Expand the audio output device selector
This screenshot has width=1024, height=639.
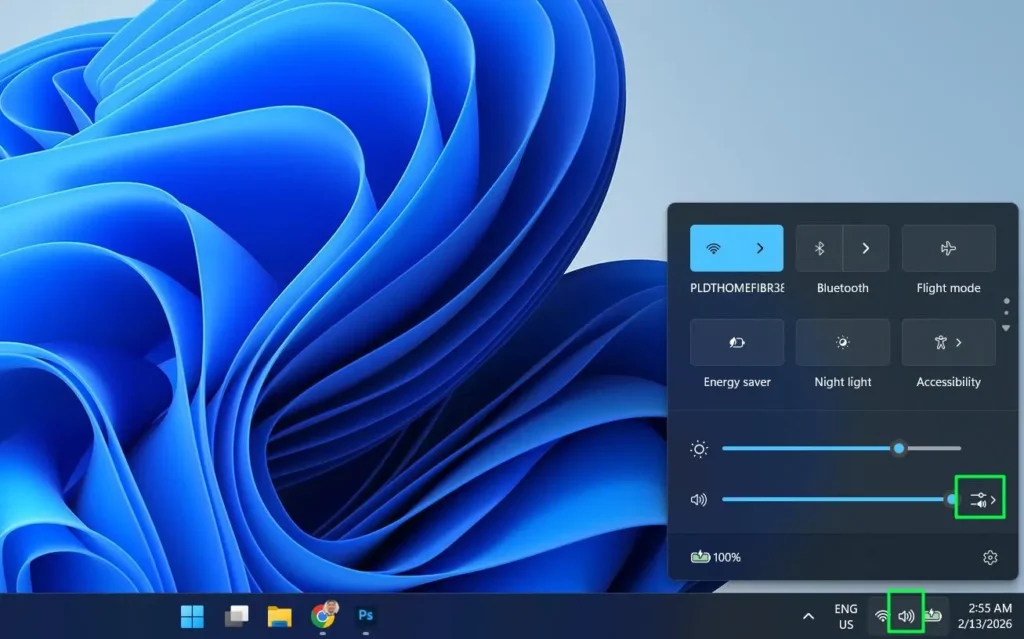tap(979, 497)
